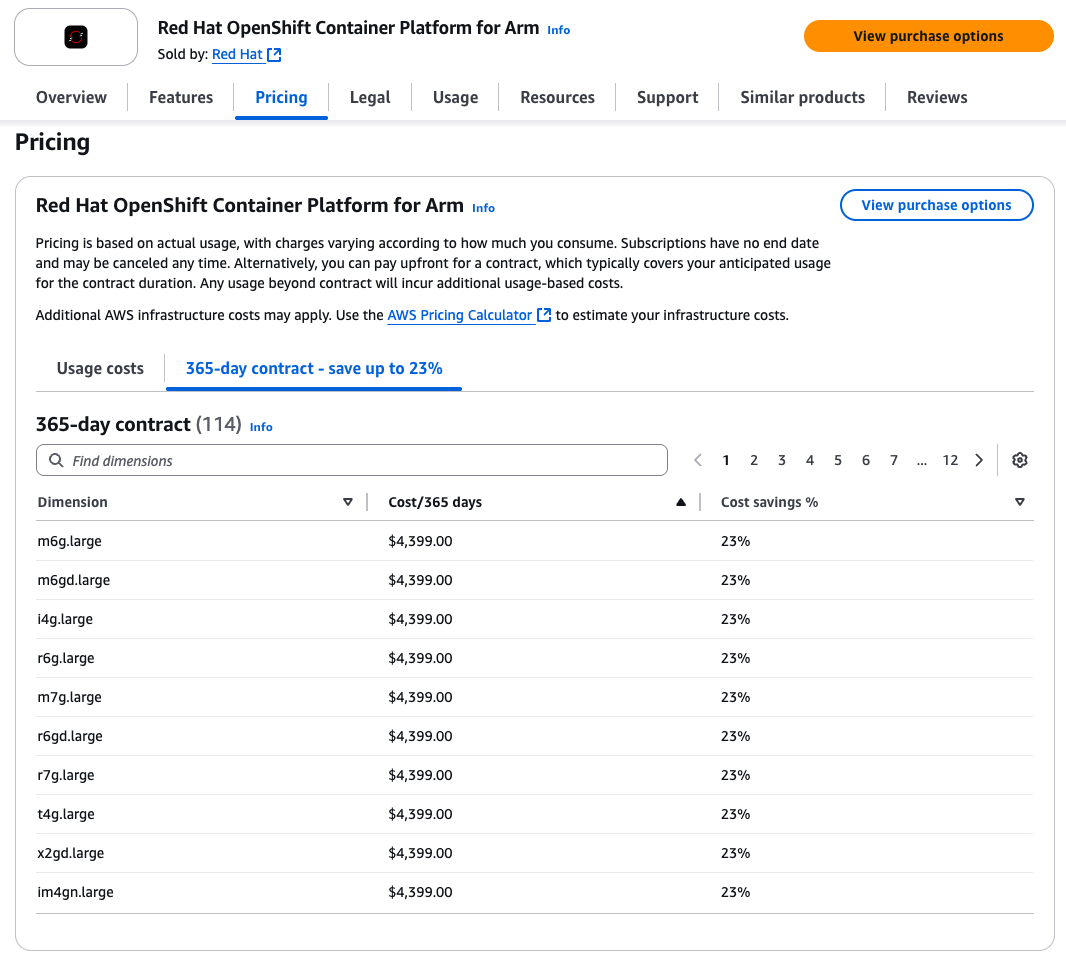The height and width of the screenshot is (960, 1066).
Task: Select the Pricing tab
Action: coord(281,97)
